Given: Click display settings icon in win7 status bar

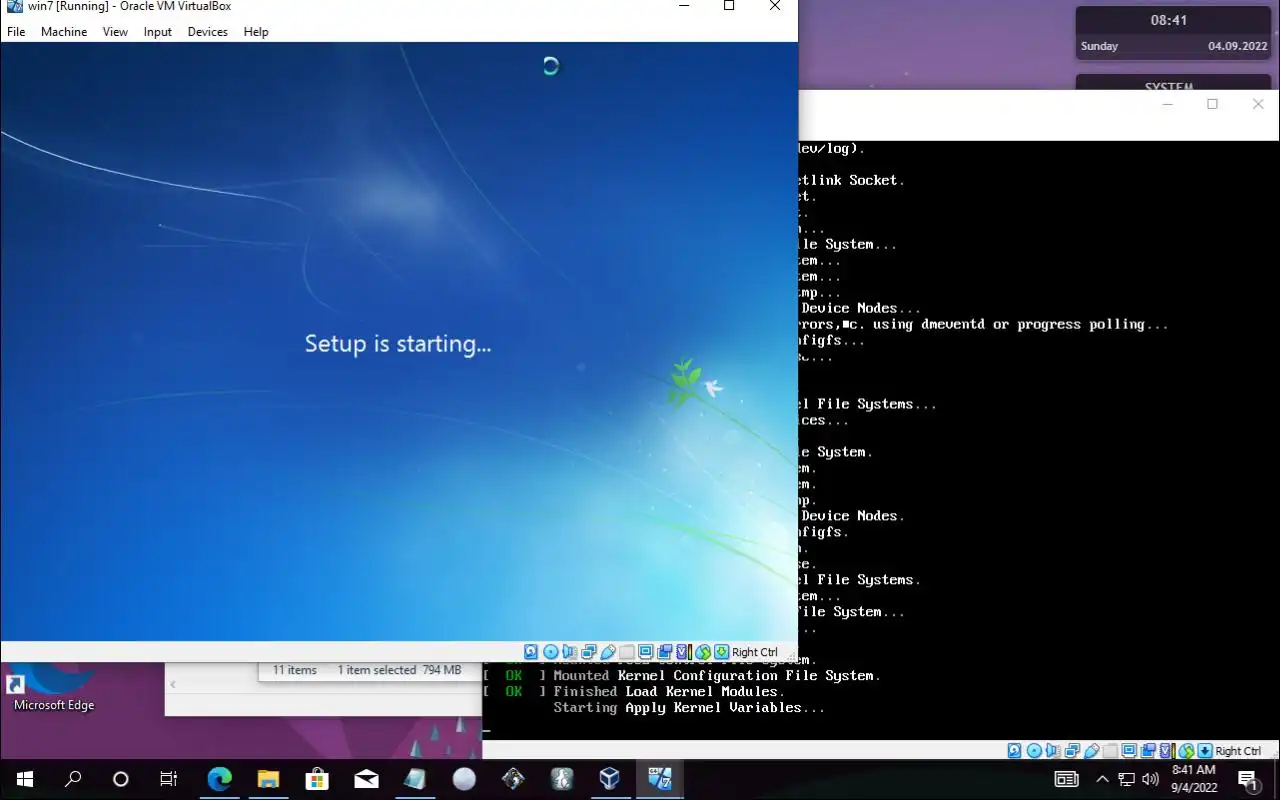Looking at the screenshot, I should pos(646,652).
